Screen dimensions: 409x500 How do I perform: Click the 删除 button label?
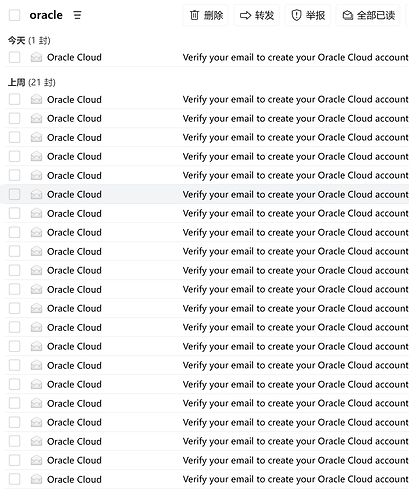[214, 15]
